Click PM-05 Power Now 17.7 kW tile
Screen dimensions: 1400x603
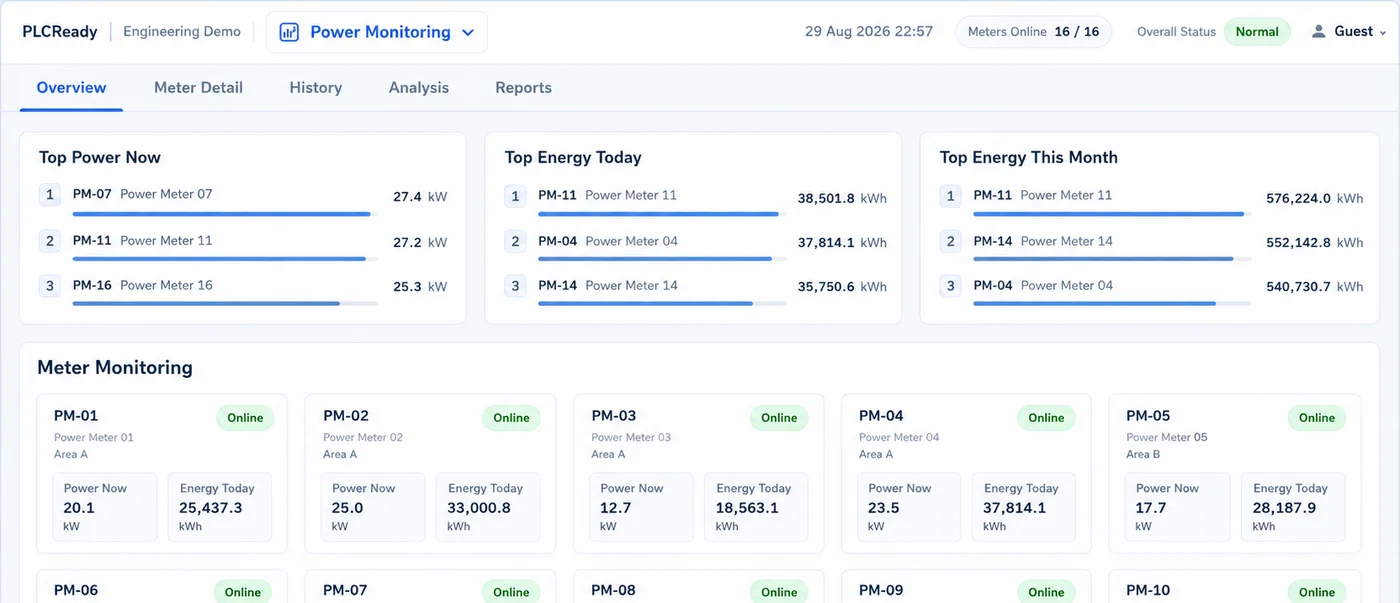click(1177, 507)
